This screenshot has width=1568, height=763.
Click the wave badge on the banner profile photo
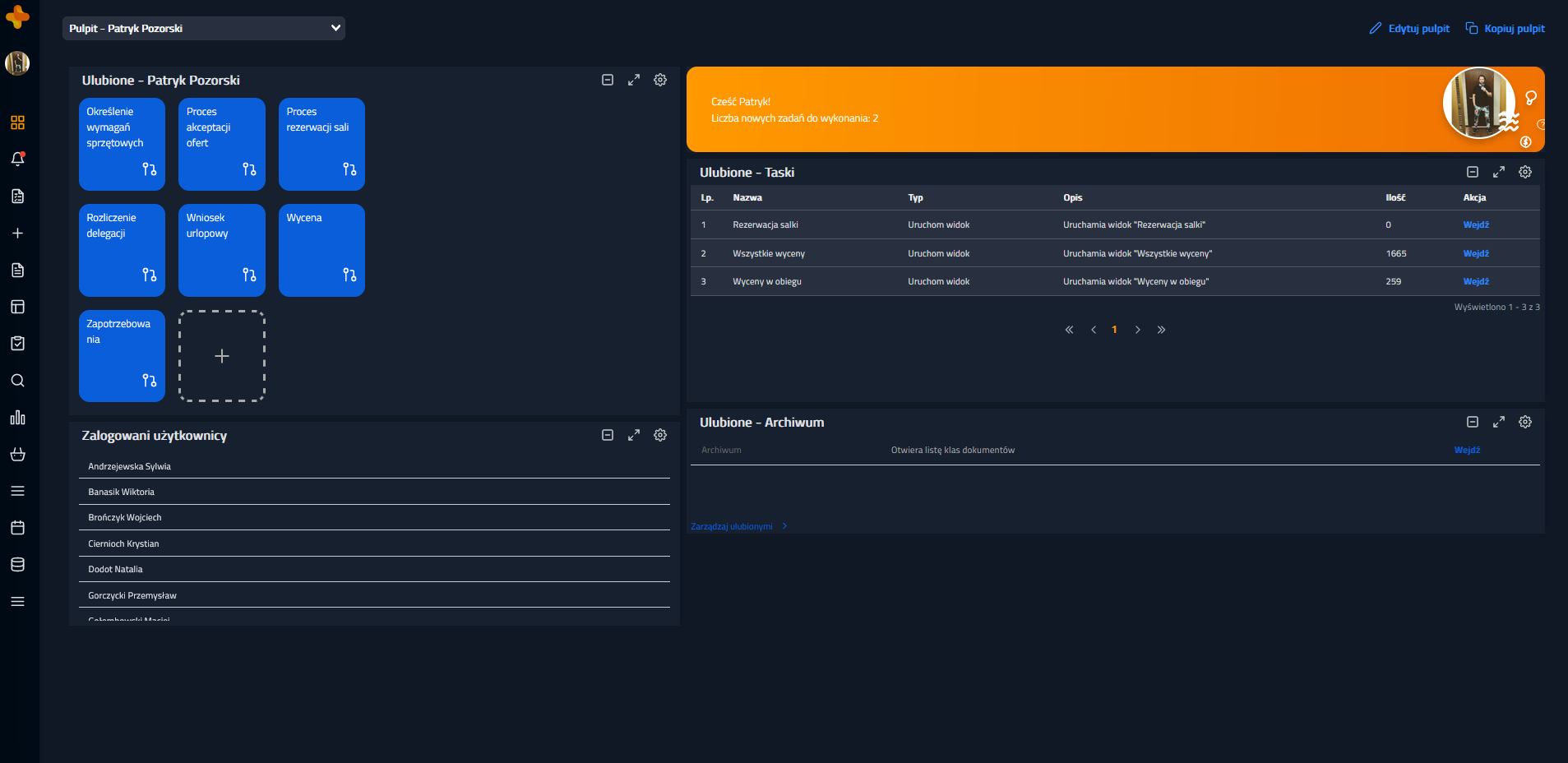point(1509,123)
